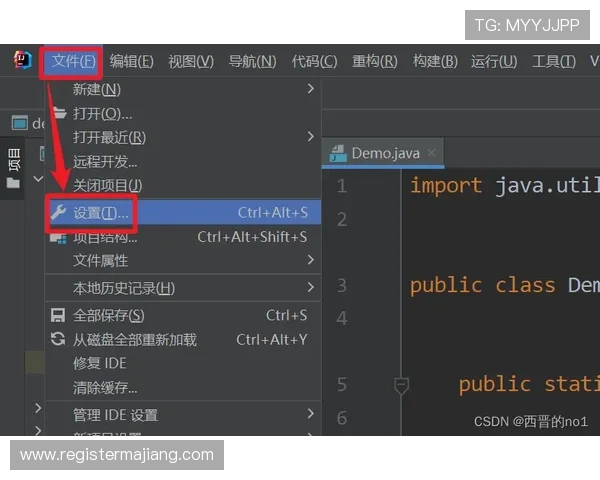Expand the 本地历史记录(H) submenu arrow
Viewport: 600px width, 480px height.
tap(311, 287)
